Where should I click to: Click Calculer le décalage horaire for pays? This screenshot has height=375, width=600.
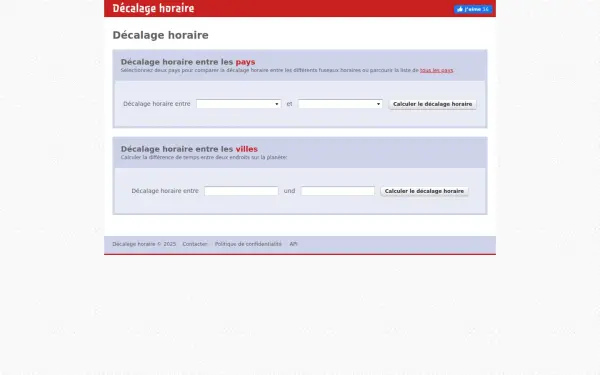[433, 104]
